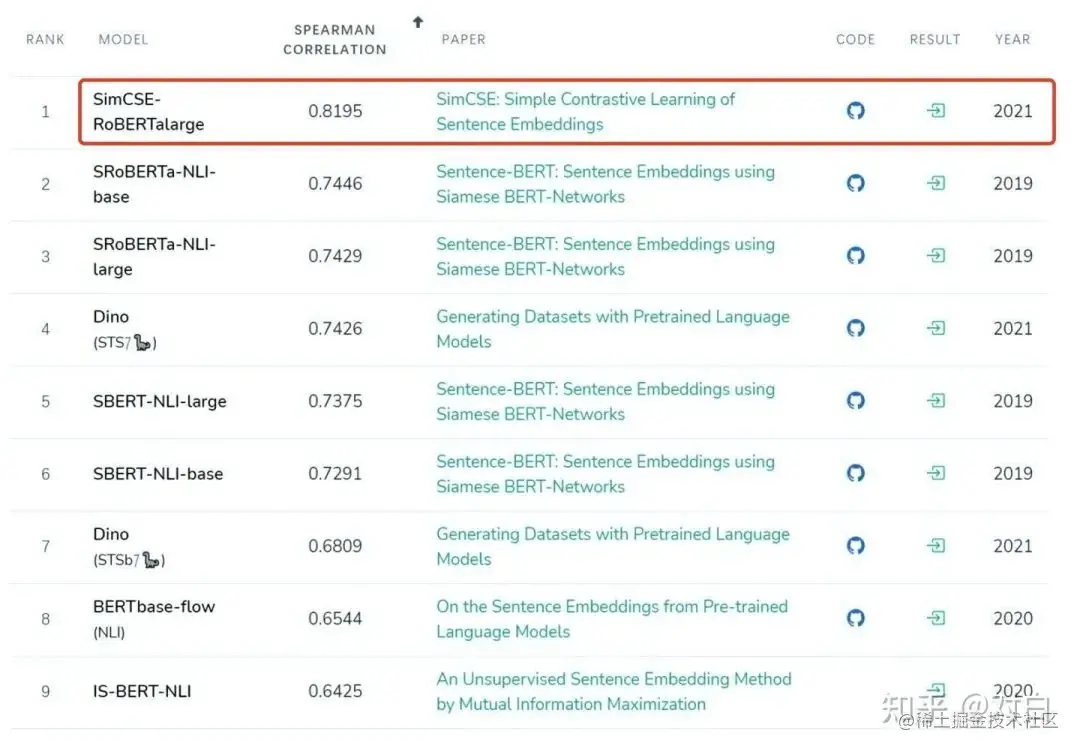Click GitHub code icon for SBERT-NLI-large

[x=855, y=401]
